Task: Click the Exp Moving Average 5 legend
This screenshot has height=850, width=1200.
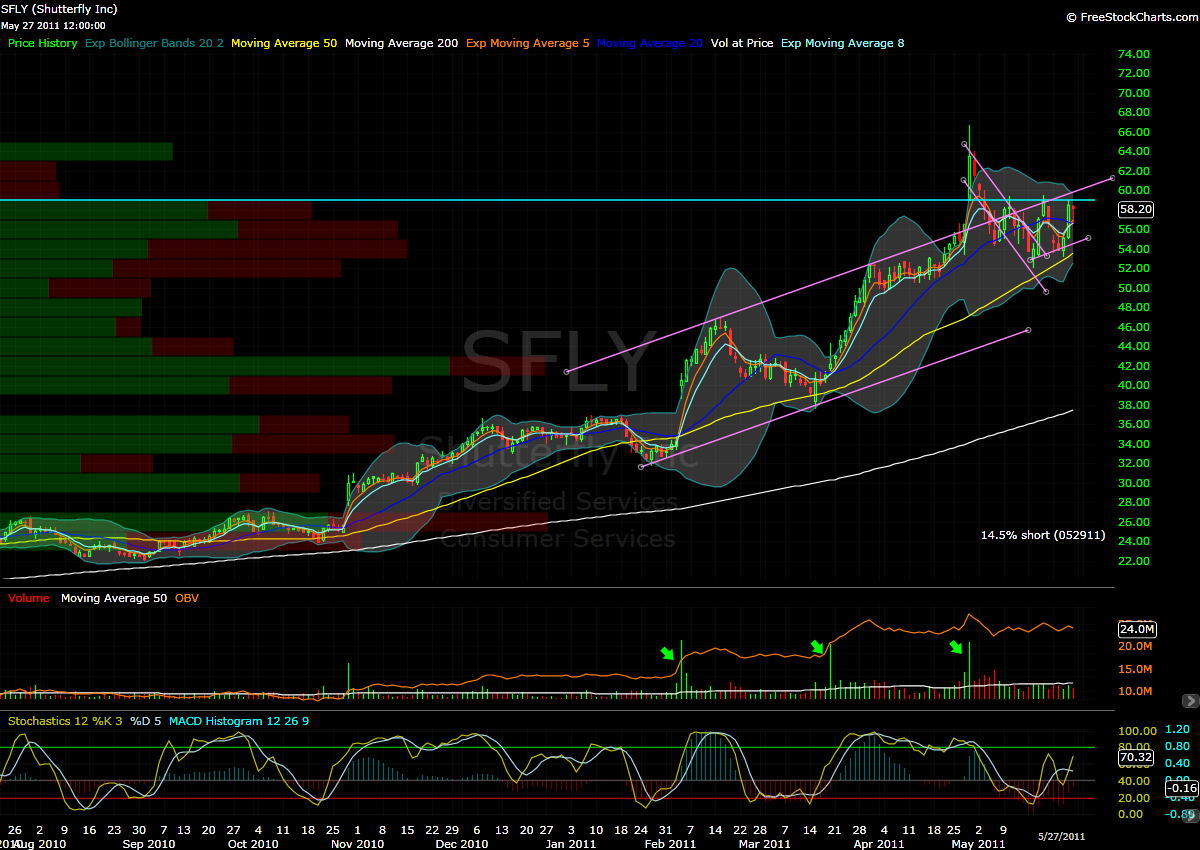Action: [x=528, y=44]
